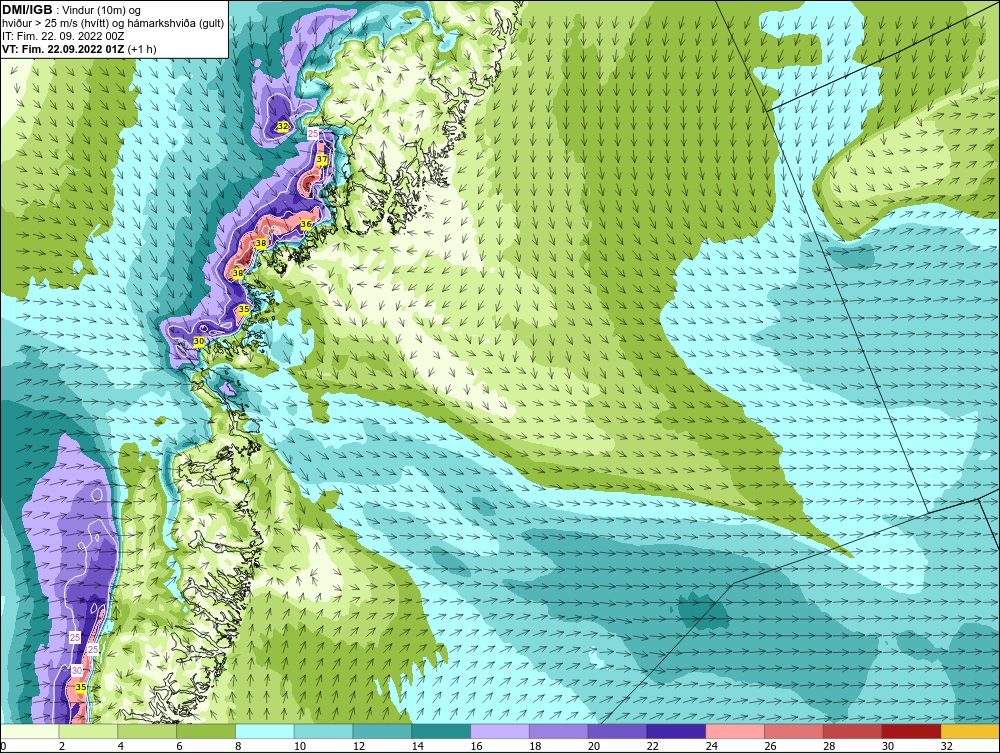Click the yellow 37 gust label
The width and height of the screenshot is (1000, 753).
[322, 159]
